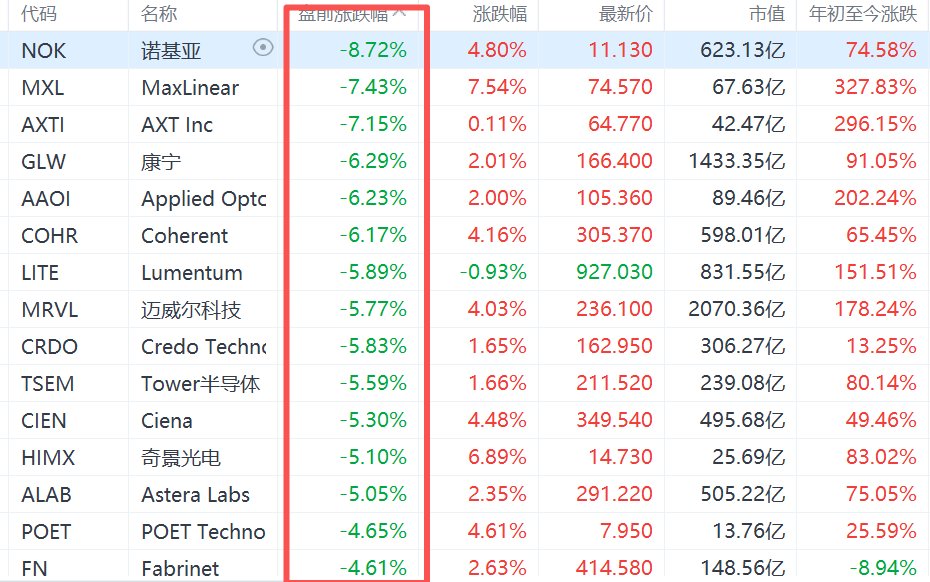Sort by 盘前涨跌幅 column arrow
The image size is (930, 582).
click(400, 11)
